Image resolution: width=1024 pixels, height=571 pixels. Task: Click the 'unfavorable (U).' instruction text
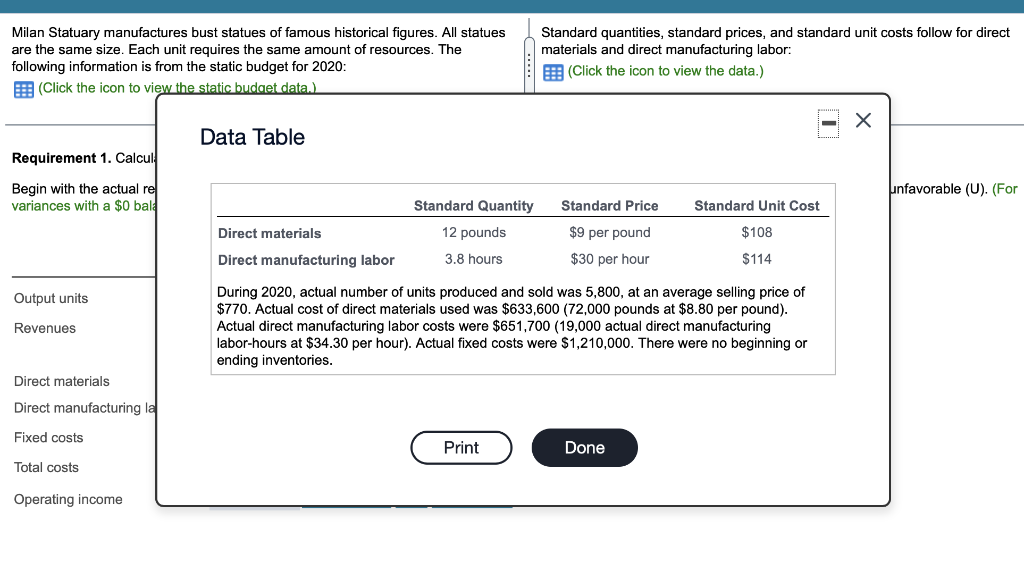click(939, 189)
